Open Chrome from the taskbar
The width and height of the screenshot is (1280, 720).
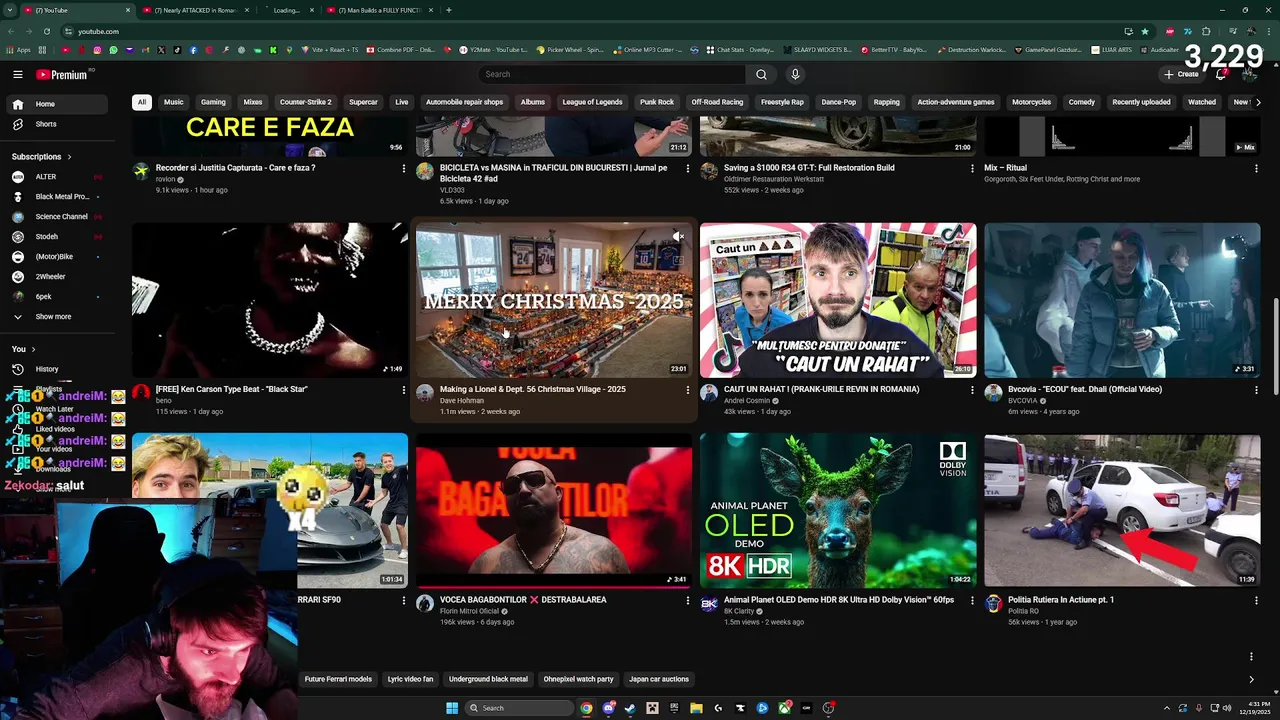pyautogui.click(x=586, y=708)
